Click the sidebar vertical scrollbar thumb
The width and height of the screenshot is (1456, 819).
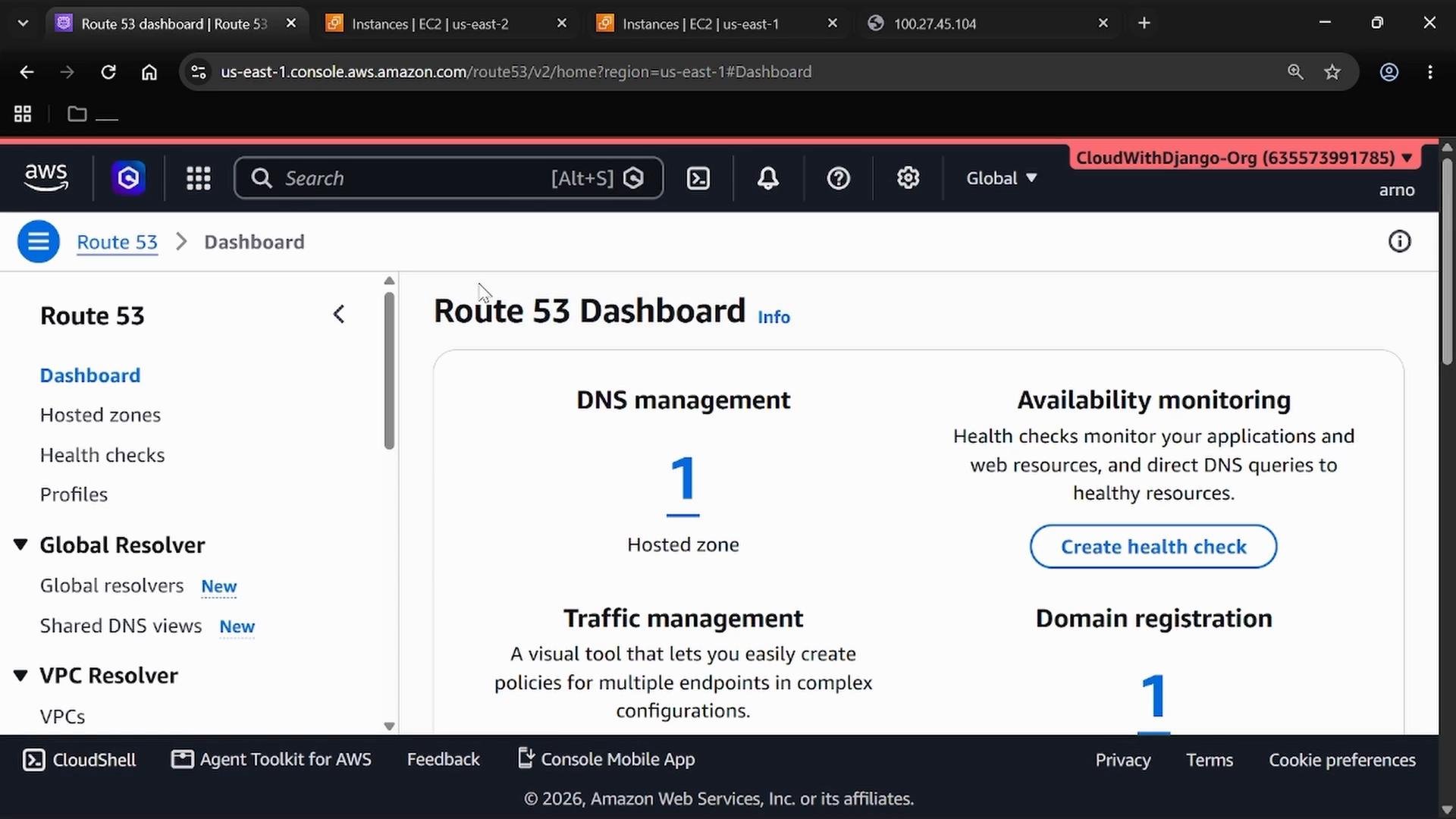point(389,370)
